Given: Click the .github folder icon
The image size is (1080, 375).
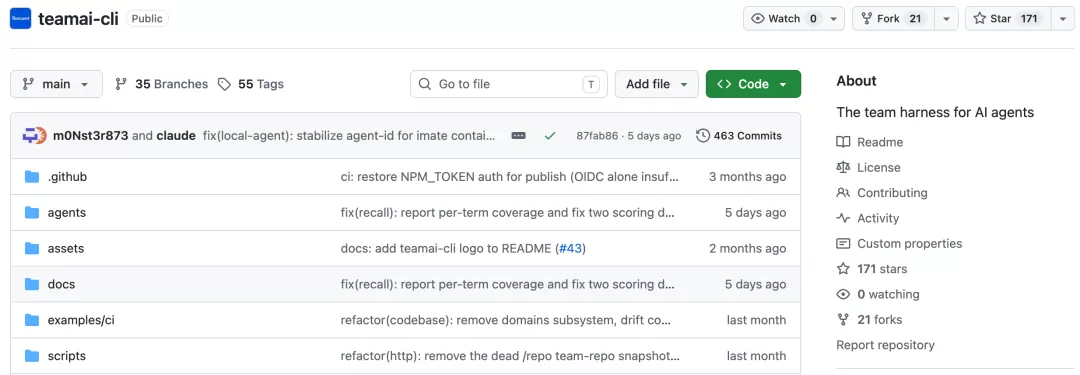Looking at the screenshot, I should 32,176.
